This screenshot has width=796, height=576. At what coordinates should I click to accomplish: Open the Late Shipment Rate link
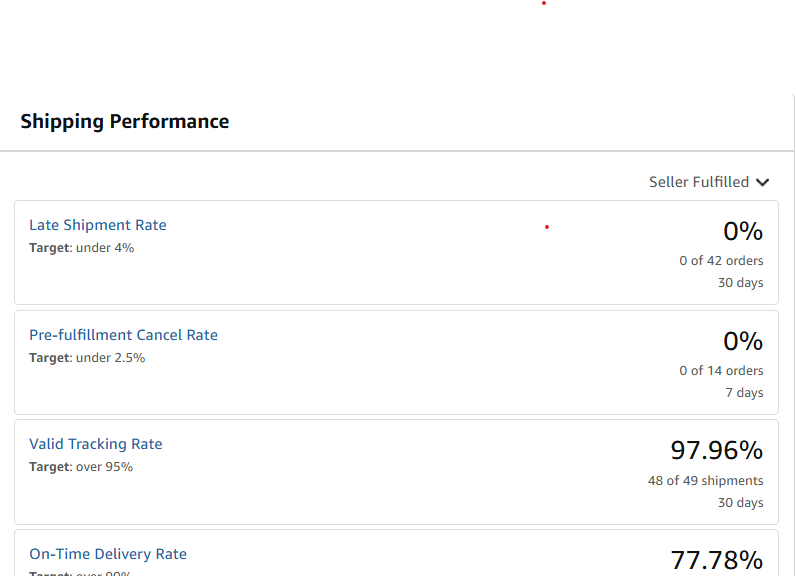click(x=97, y=225)
